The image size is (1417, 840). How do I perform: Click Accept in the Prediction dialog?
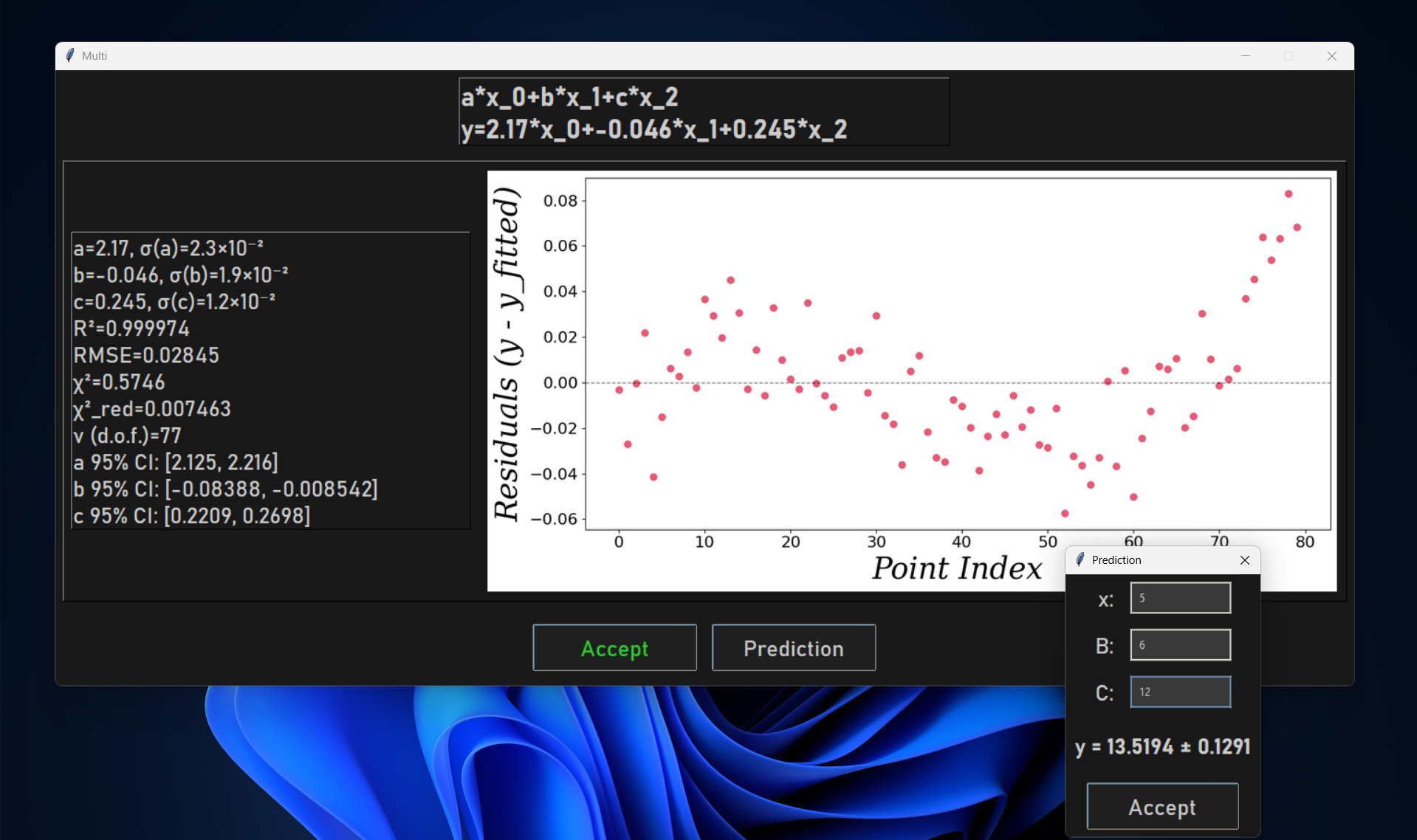point(1162,806)
